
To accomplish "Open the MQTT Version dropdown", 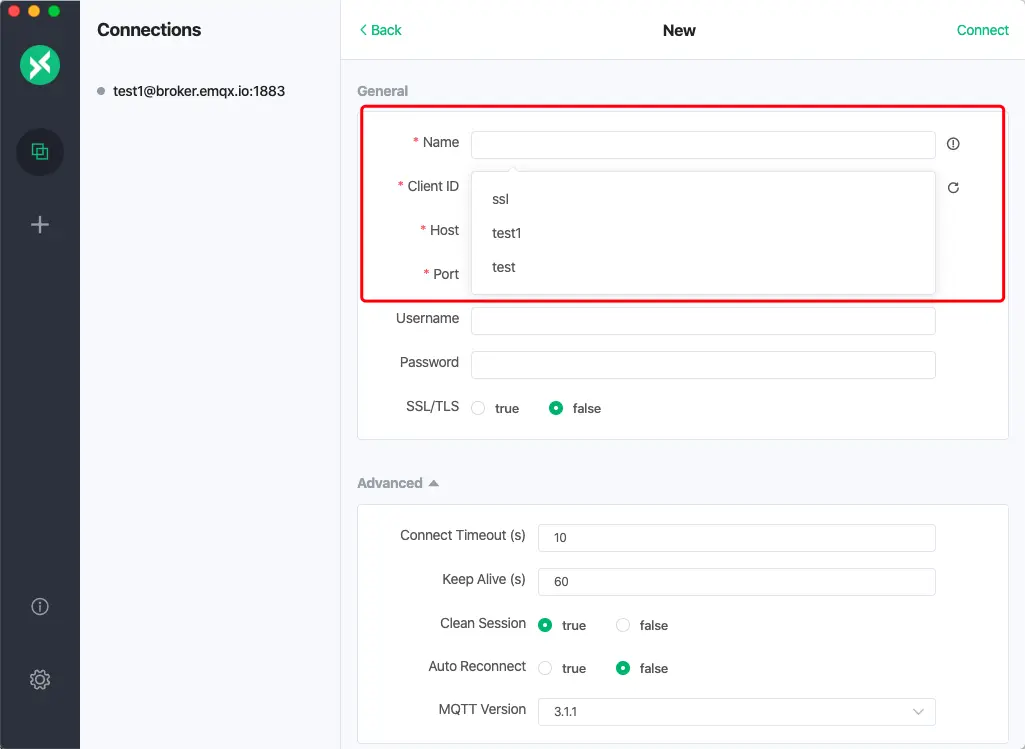I will pyautogui.click(x=736, y=711).
